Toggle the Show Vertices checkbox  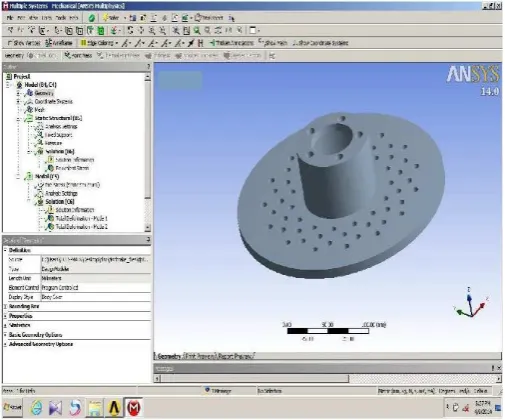pyautogui.click(x=23, y=43)
